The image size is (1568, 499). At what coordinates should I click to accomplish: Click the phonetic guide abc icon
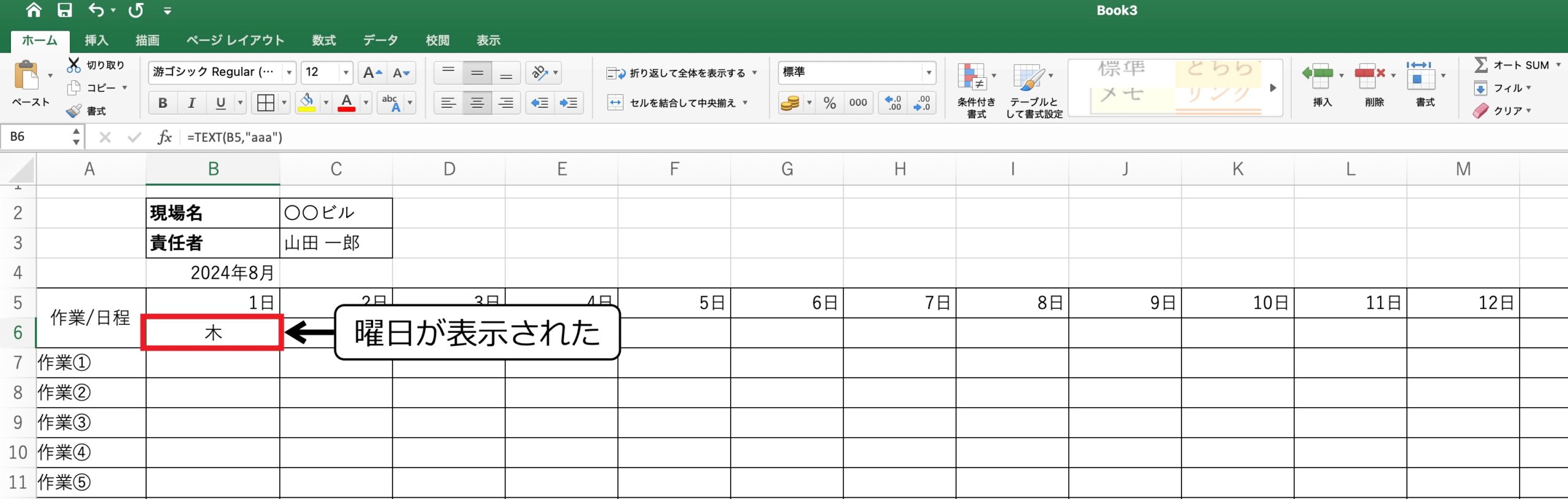click(x=390, y=103)
